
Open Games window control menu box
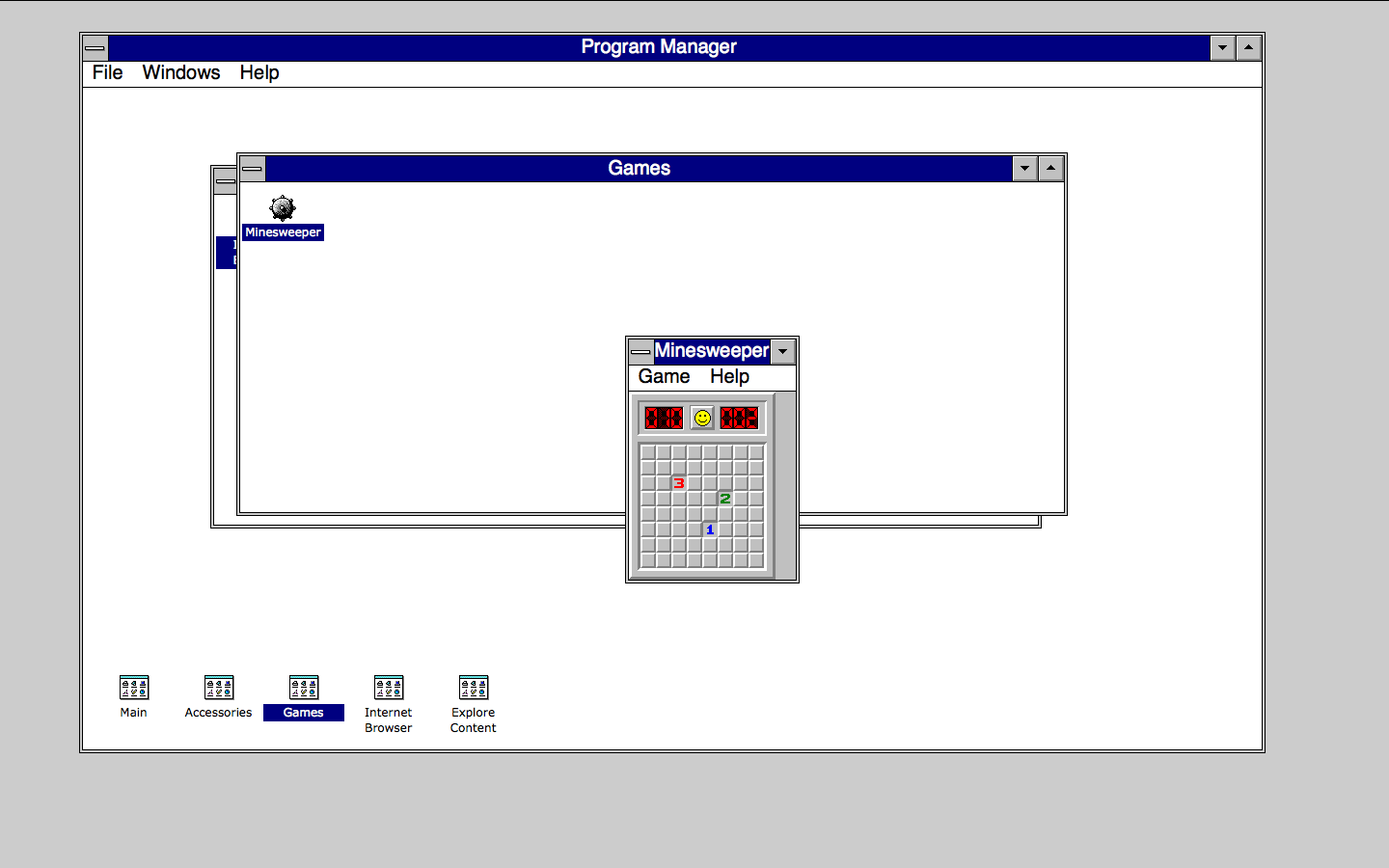[253, 169]
